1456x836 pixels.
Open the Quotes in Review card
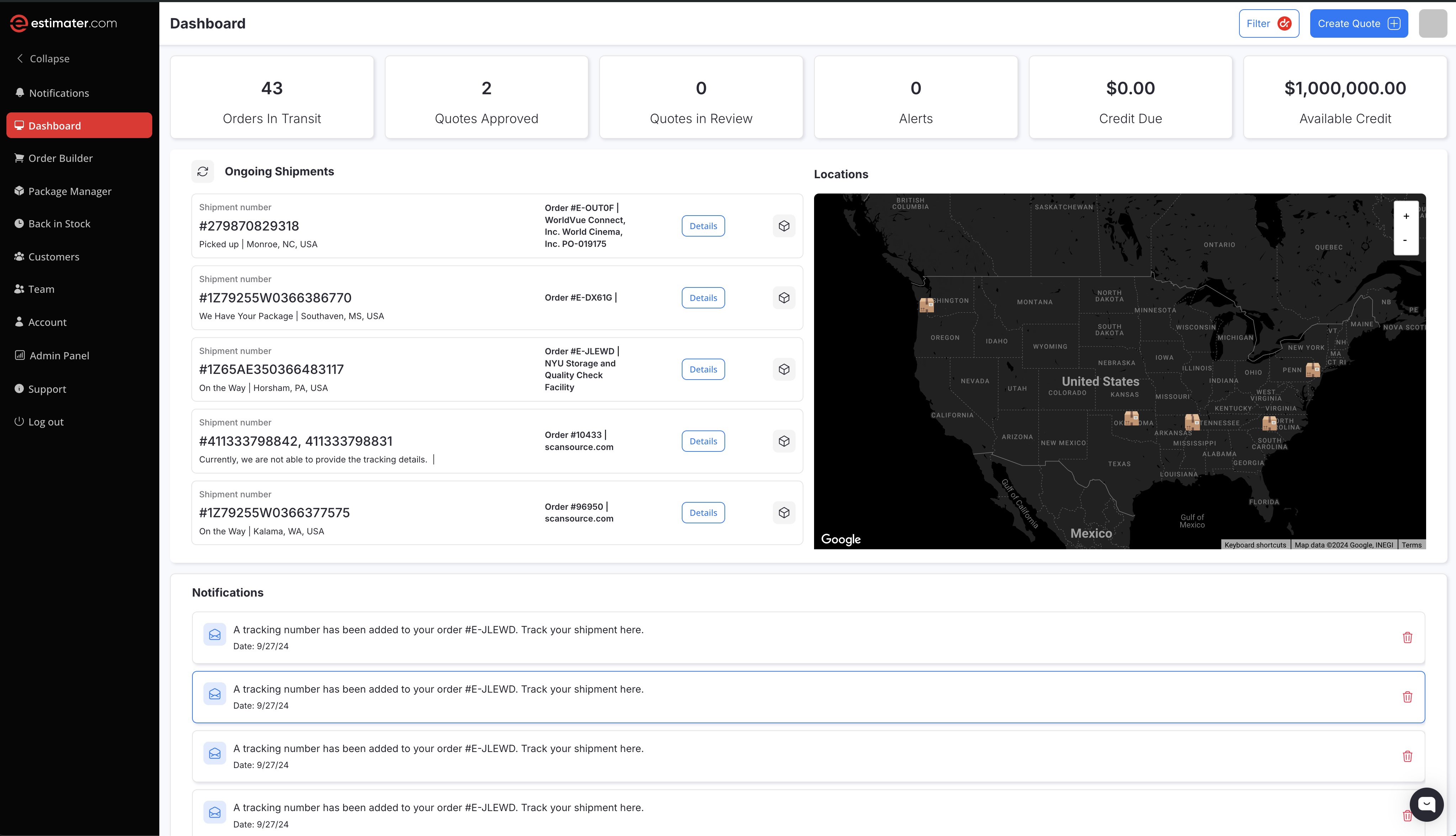[x=701, y=97]
